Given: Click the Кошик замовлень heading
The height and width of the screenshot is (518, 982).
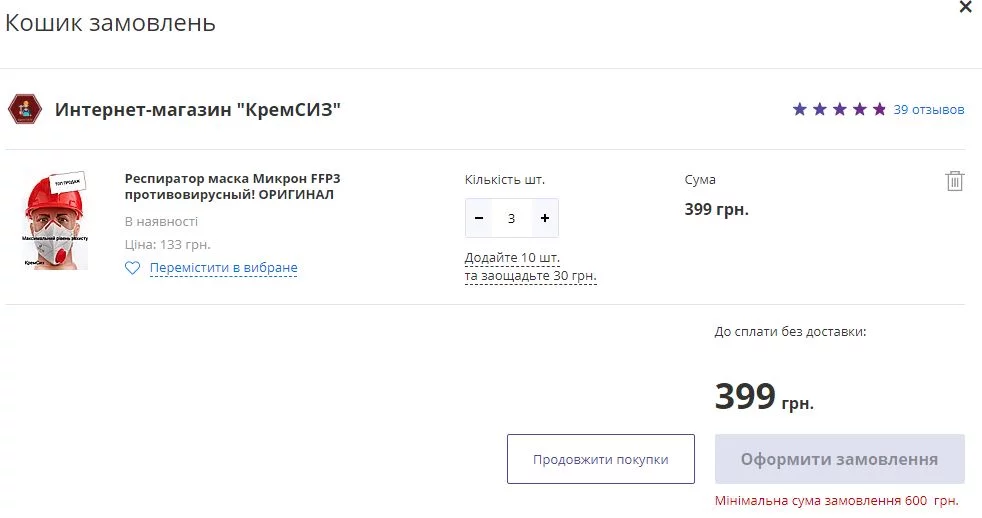Looking at the screenshot, I should [x=110, y=22].
